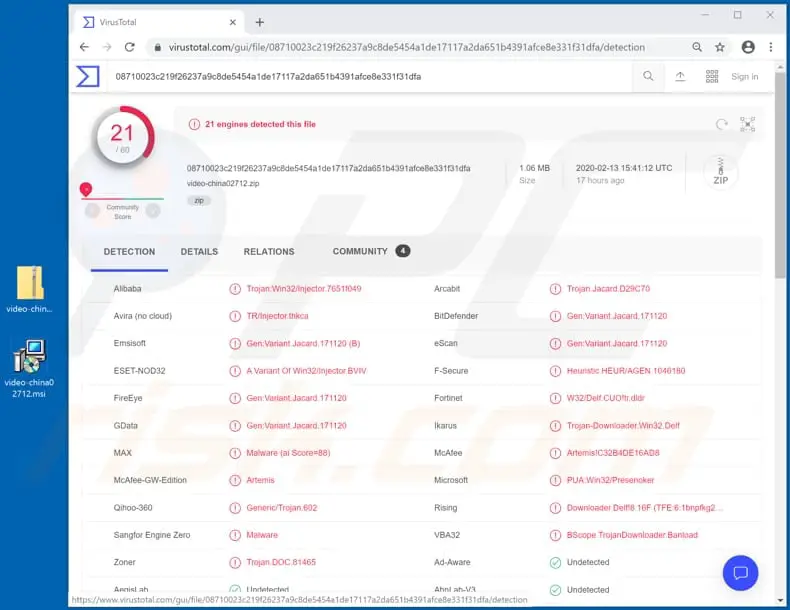
Task: Bookmark this page with star icon
Action: 720,47
